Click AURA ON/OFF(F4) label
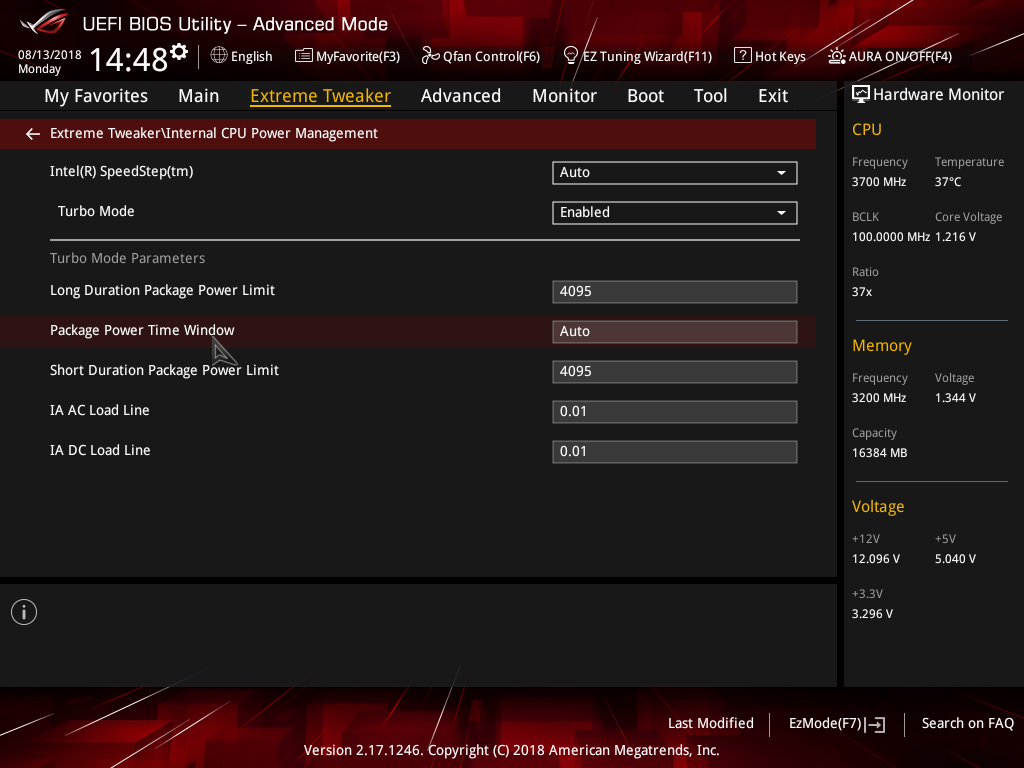Image resolution: width=1024 pixels, height=768 pixels. pyautogui.click(x=900, y=57)
